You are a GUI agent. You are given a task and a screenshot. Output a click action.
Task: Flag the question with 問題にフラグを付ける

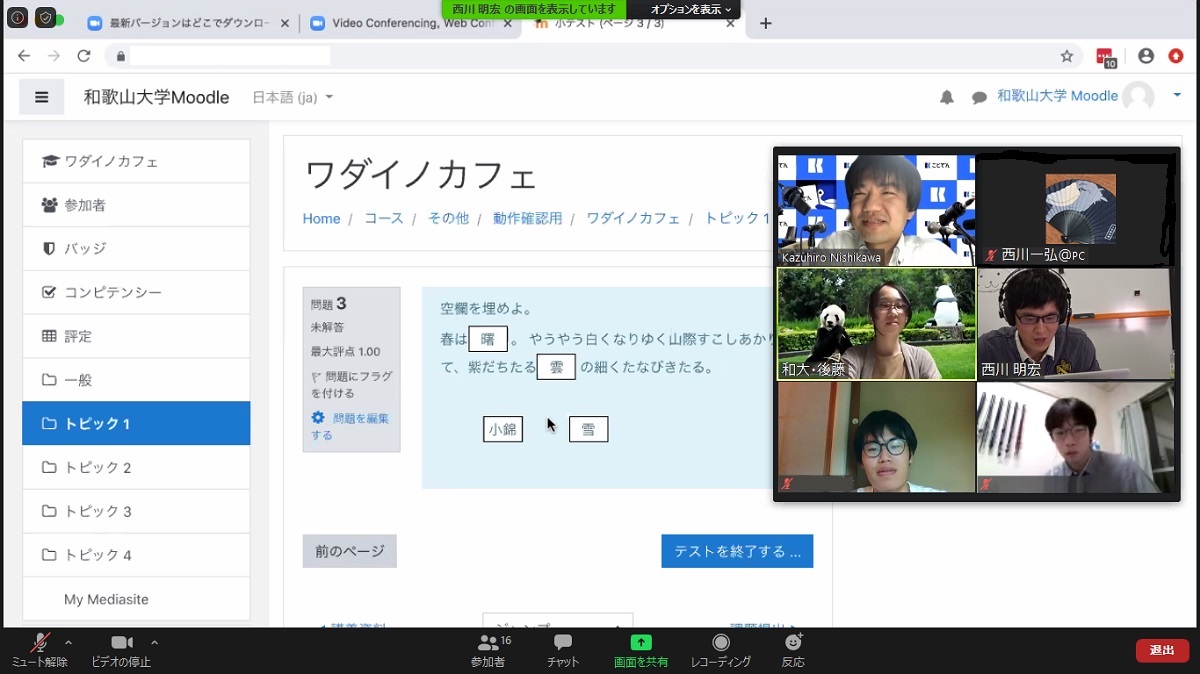[352, 385]
